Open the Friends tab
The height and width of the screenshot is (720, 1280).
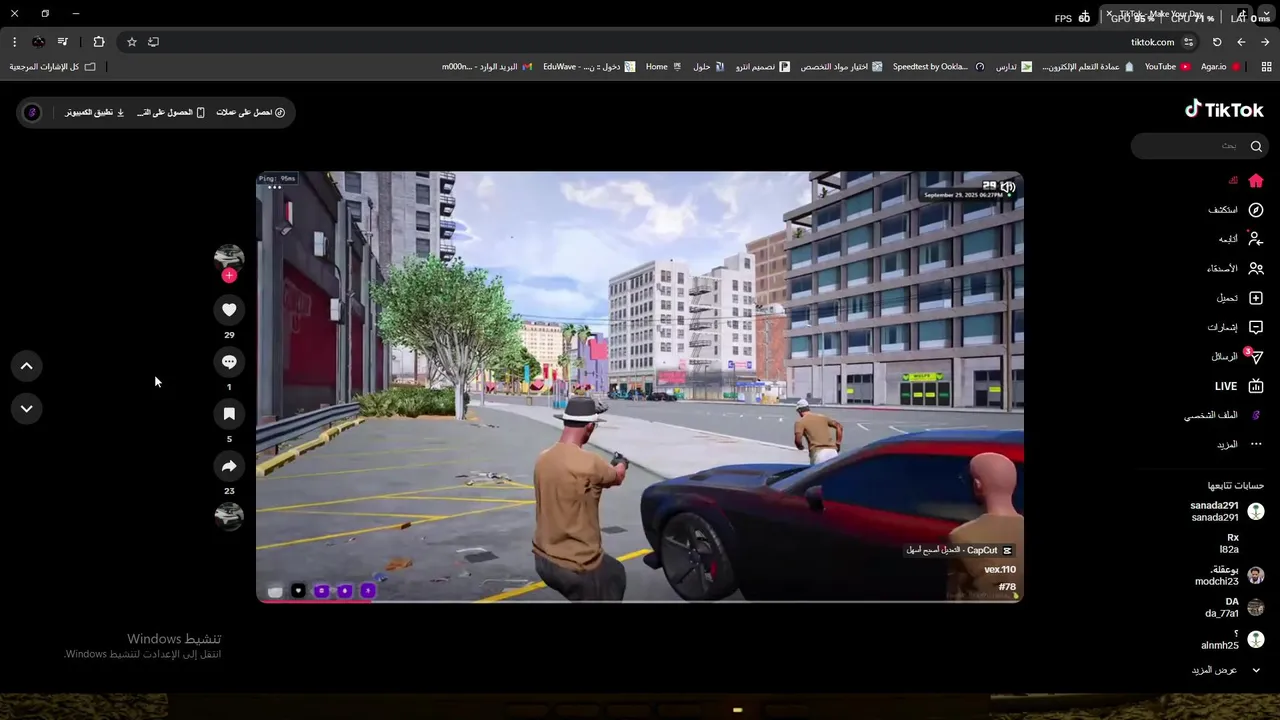(x=1235, y=268)
